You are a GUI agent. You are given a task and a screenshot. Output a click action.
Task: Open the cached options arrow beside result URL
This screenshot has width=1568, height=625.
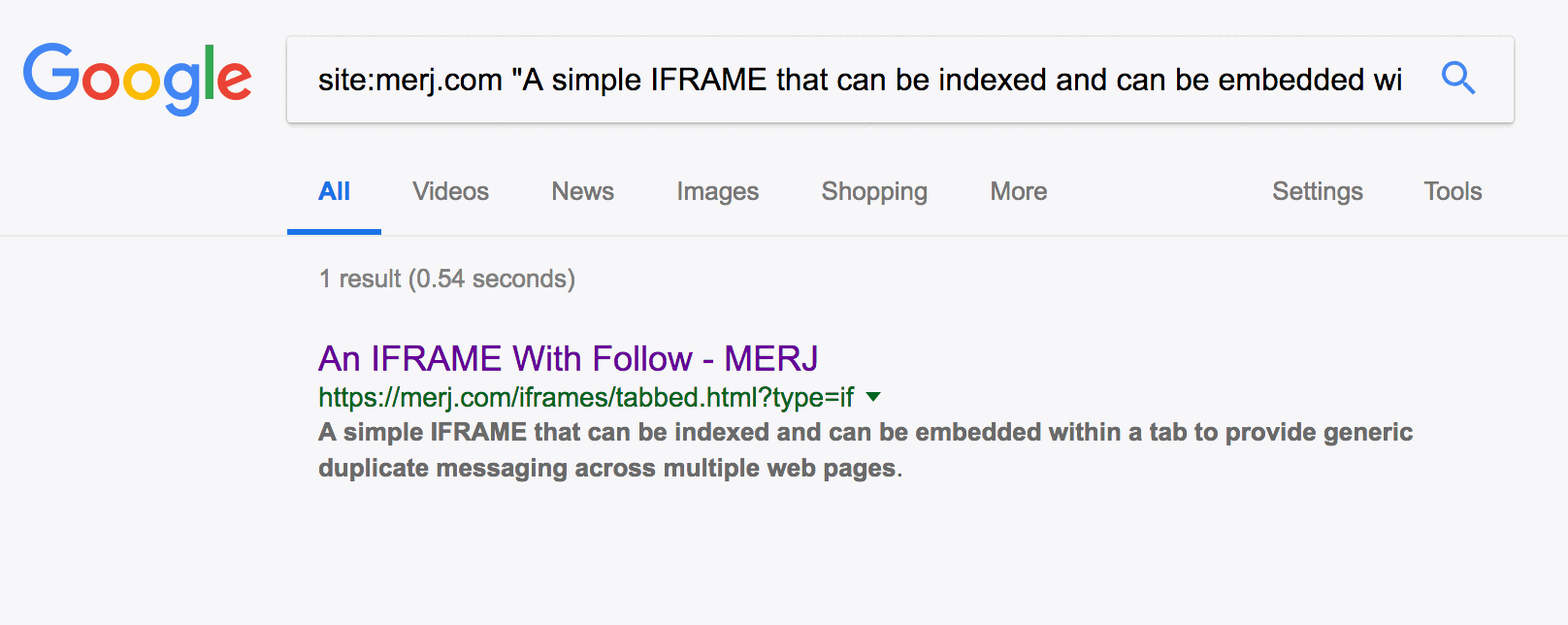(x=873, y=397)
